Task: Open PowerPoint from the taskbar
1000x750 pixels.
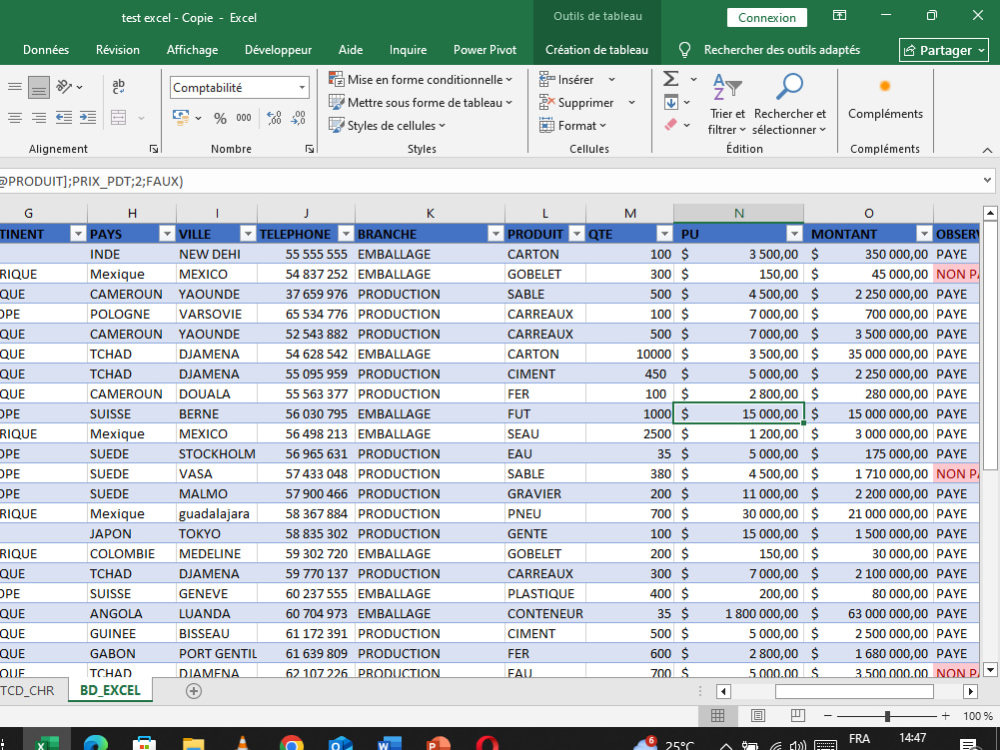Action: point(439,743)
